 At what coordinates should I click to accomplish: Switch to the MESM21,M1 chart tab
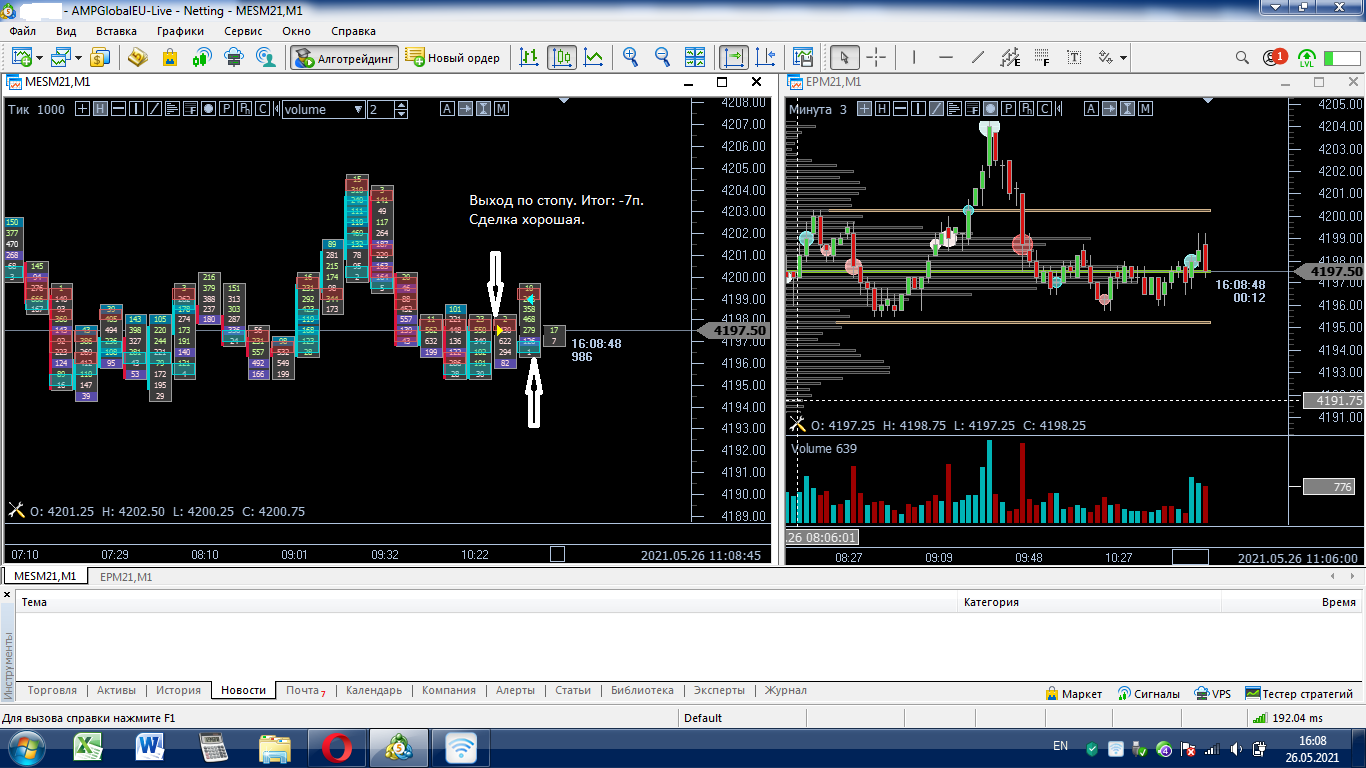pyautogui.click(x=45, y=576)
